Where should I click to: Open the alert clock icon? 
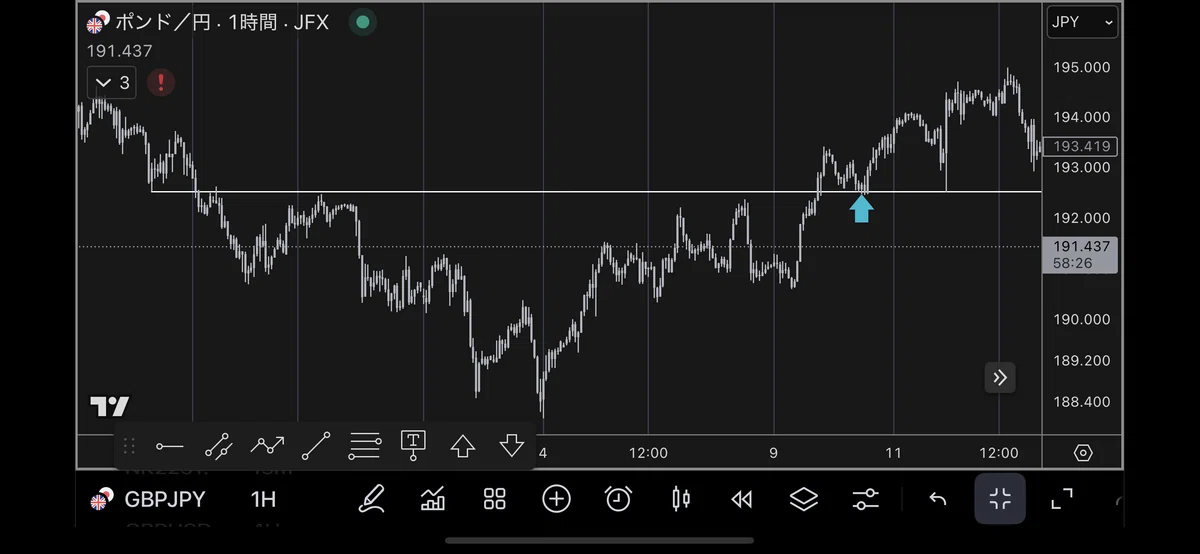618,499
